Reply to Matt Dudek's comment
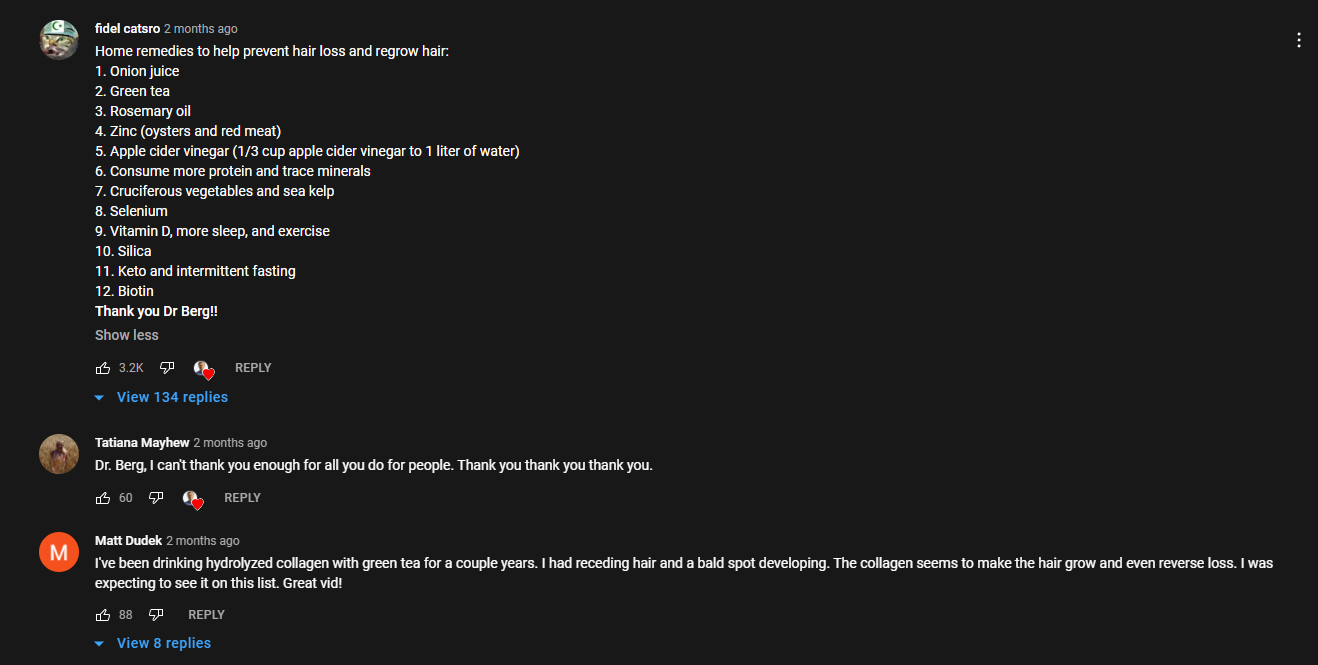This screenshot has height=665, width=1318. tap(206, 615)
